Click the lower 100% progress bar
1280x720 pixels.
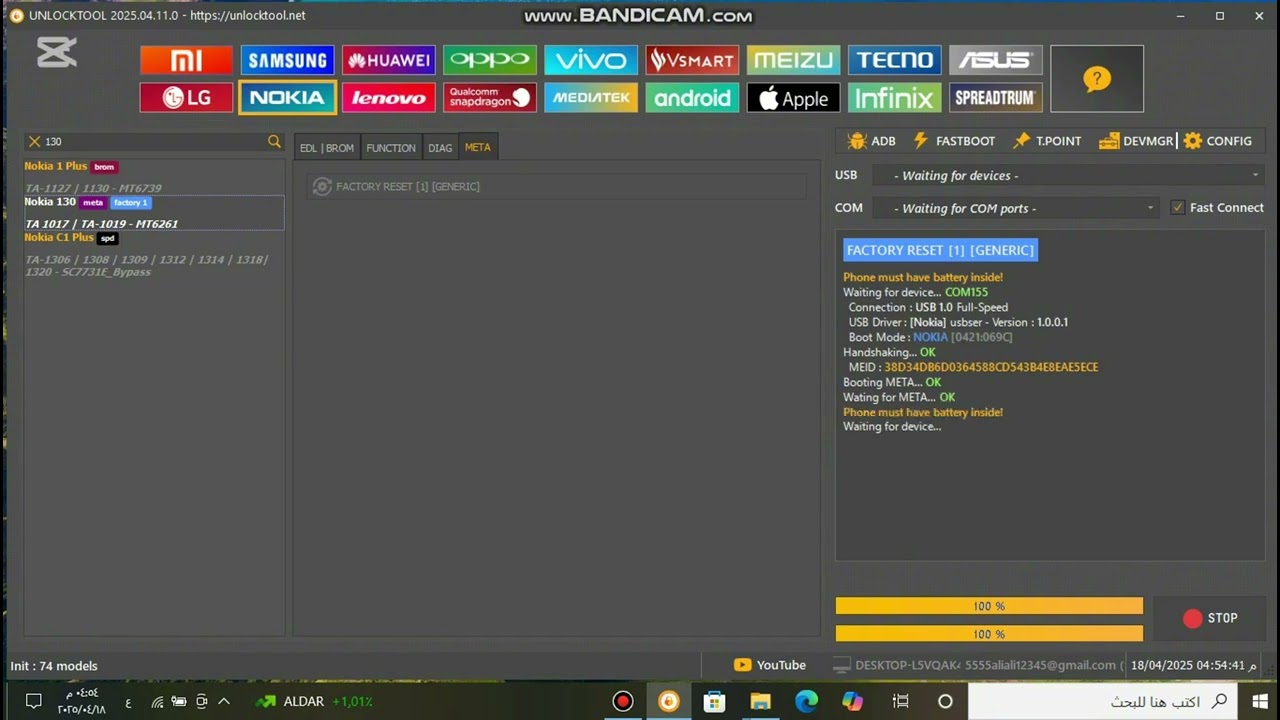pos(989,634)
